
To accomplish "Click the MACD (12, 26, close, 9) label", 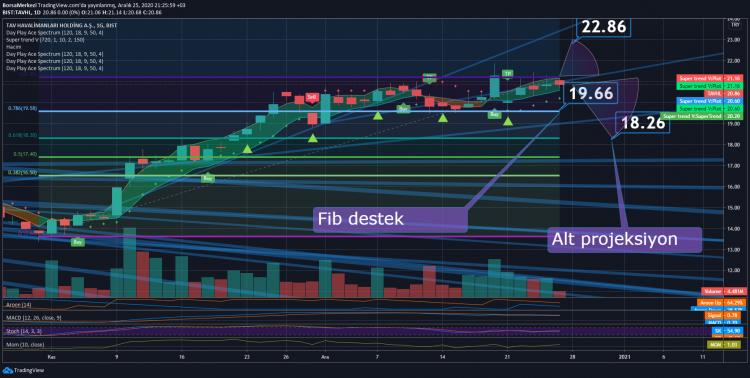I will [34, 318].
